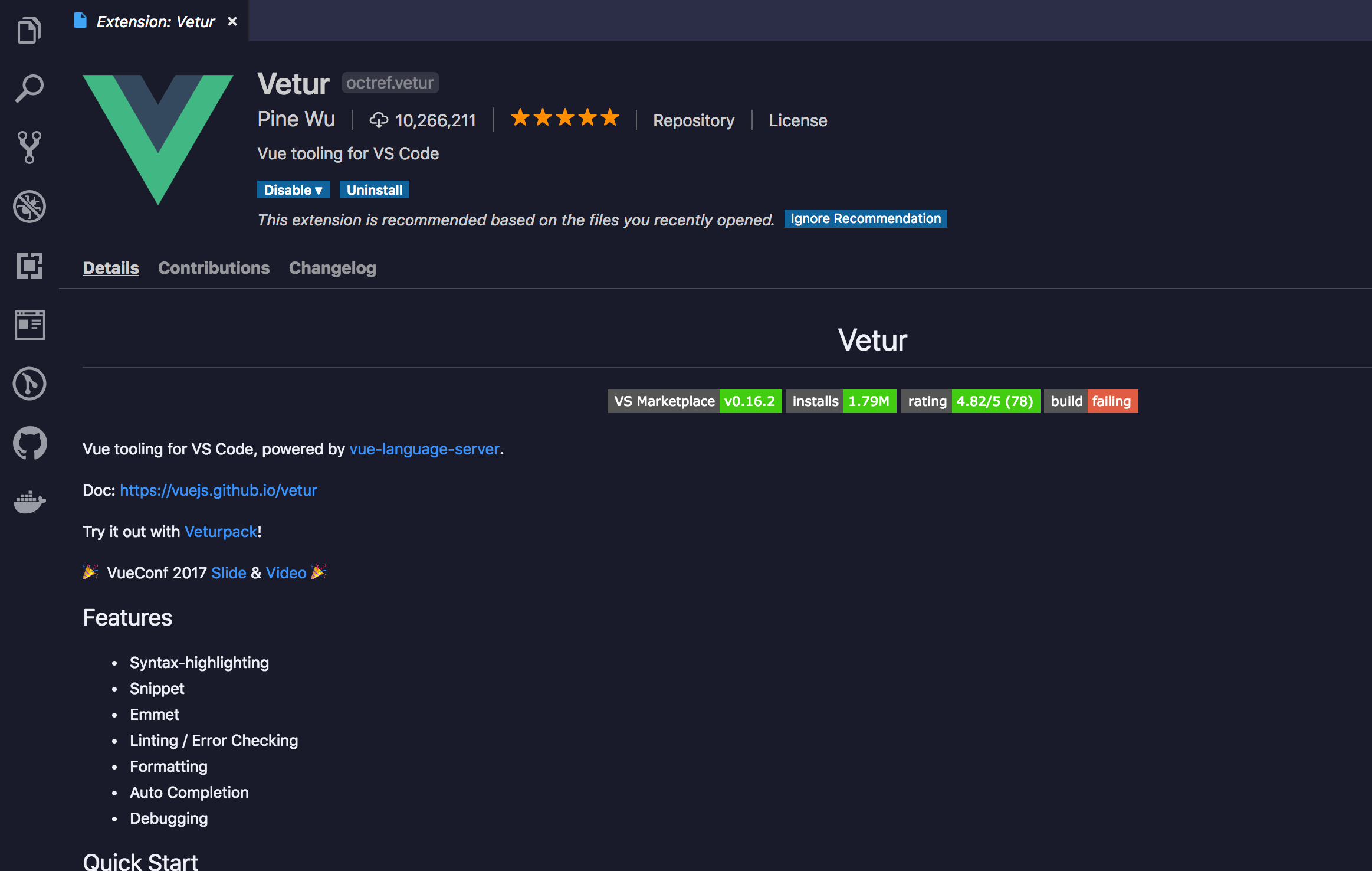
Task: Open the vue-language-server link
Action: (x=424, y=449)
